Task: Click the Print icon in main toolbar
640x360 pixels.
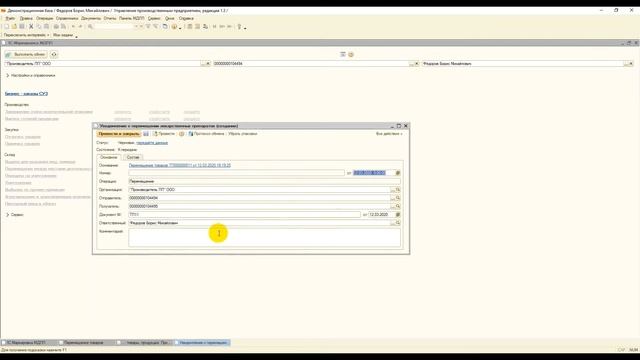Action: tap(56, 27)
